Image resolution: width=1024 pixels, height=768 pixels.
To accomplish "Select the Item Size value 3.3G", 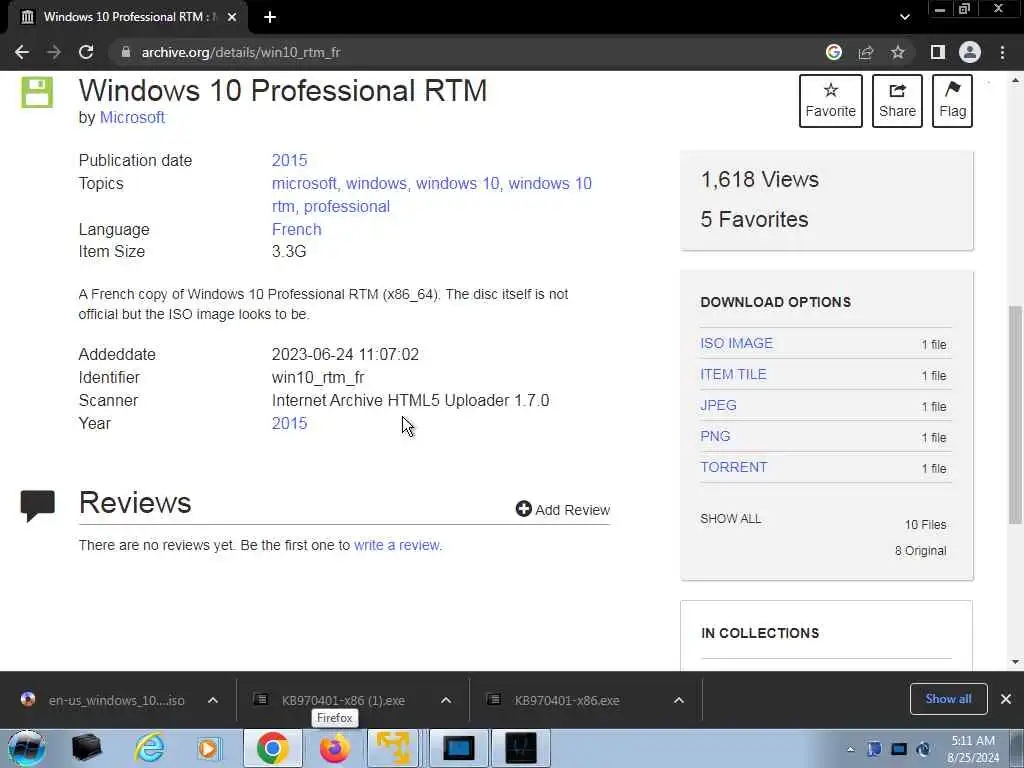I will [289, 252].
